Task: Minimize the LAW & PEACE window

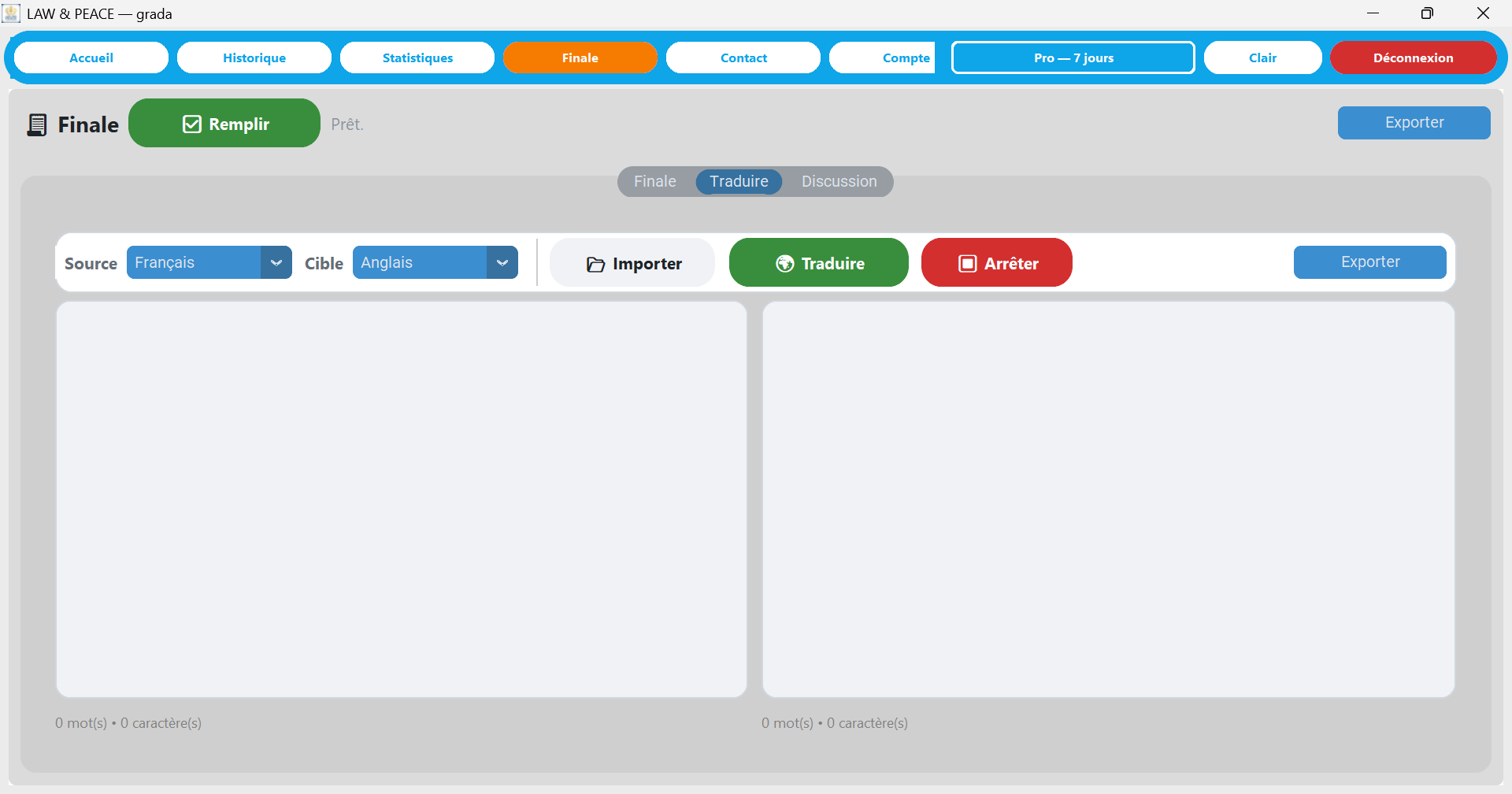Action: coord(1373,13)
